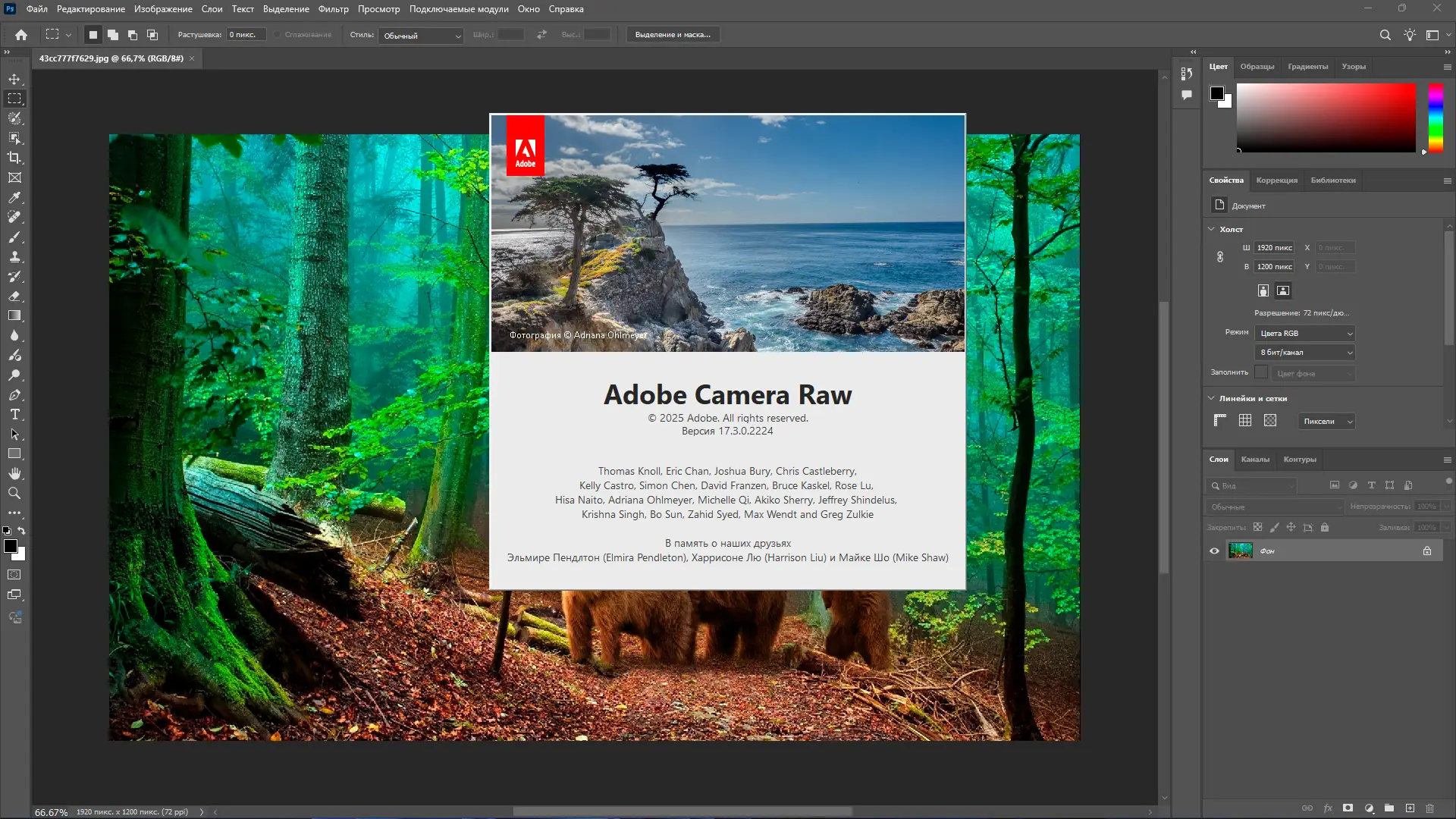
Task: Select the Crop tool
Action: pyautogui.click(x=14, y=158)
